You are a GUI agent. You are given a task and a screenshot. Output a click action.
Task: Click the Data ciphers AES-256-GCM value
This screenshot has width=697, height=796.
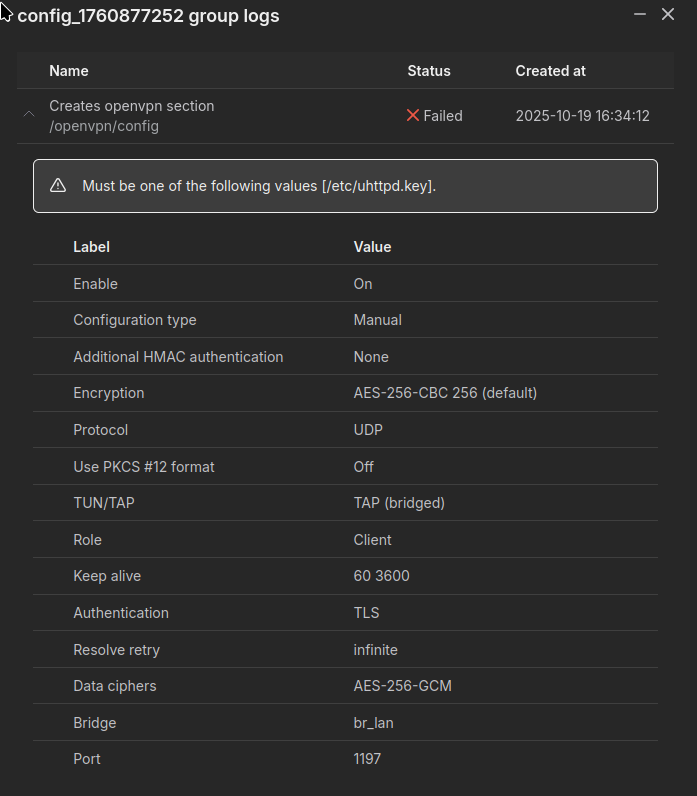tap(402, 686)
